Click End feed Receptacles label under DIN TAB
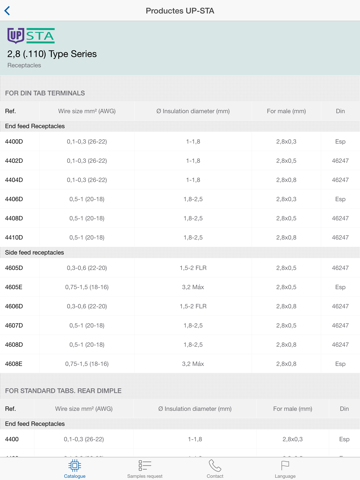Viewport: 360px width, 480px height. 35,126
